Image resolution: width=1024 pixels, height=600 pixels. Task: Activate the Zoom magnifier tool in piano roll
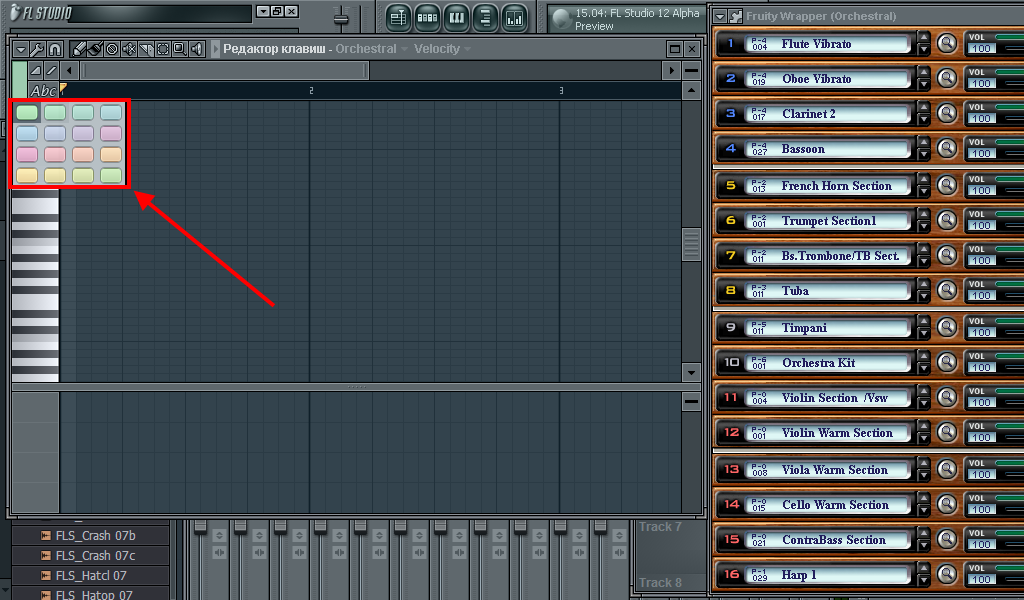click(179, 49)
